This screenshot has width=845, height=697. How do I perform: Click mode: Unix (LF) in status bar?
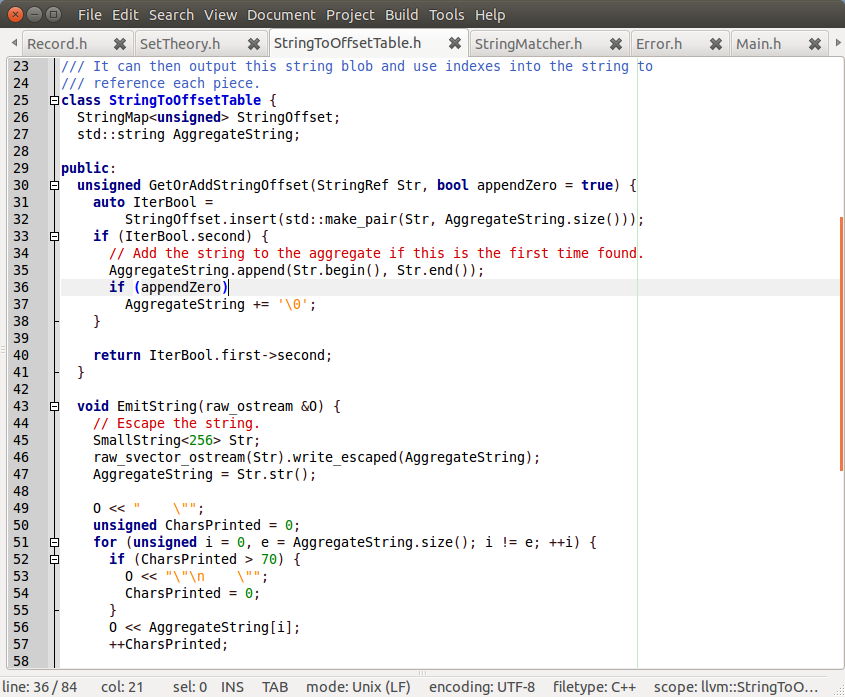pyautogui.click(x=358, y=687)
